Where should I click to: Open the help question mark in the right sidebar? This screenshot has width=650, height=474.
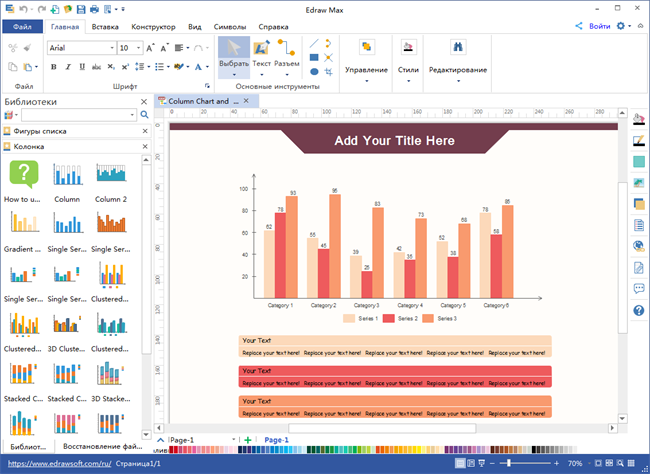point(639,310)
